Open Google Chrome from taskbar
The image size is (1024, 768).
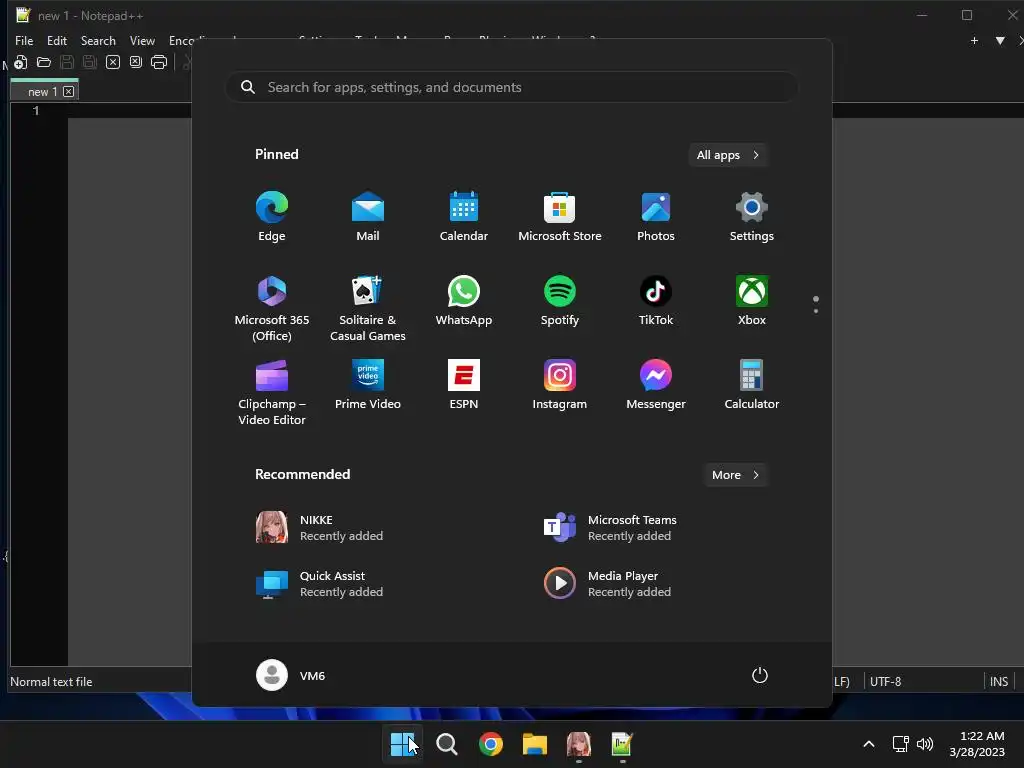pyautogui.click(x=490, y=744)
